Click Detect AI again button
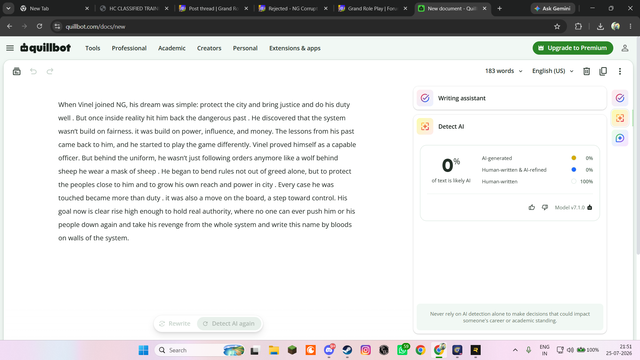Image resolution: width=640 pixels, height=360 pixels. (x=229, y=324)
